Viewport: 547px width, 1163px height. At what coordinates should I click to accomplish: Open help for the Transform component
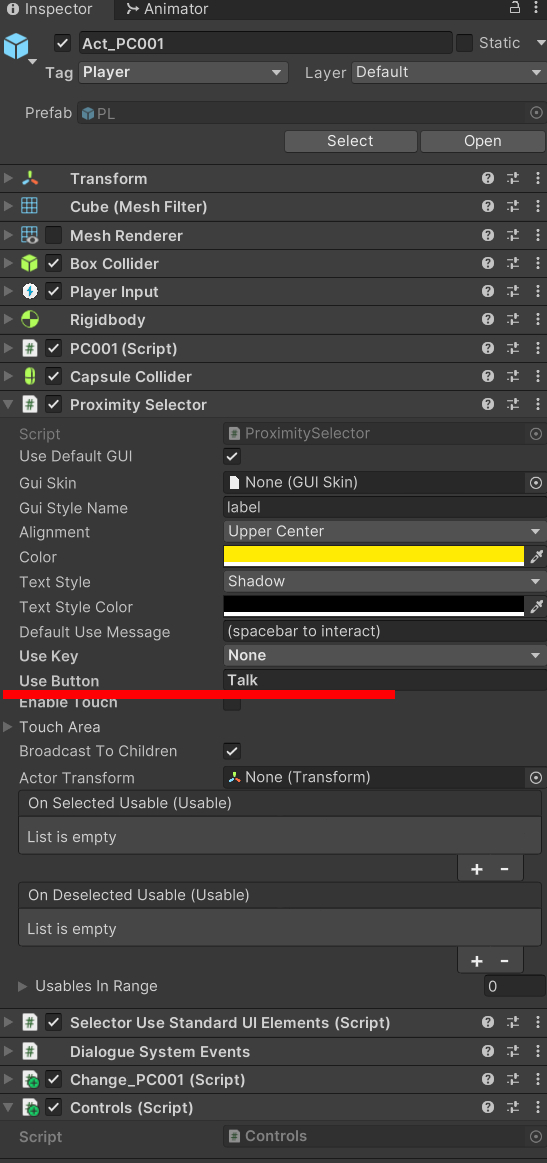[488, 178]
